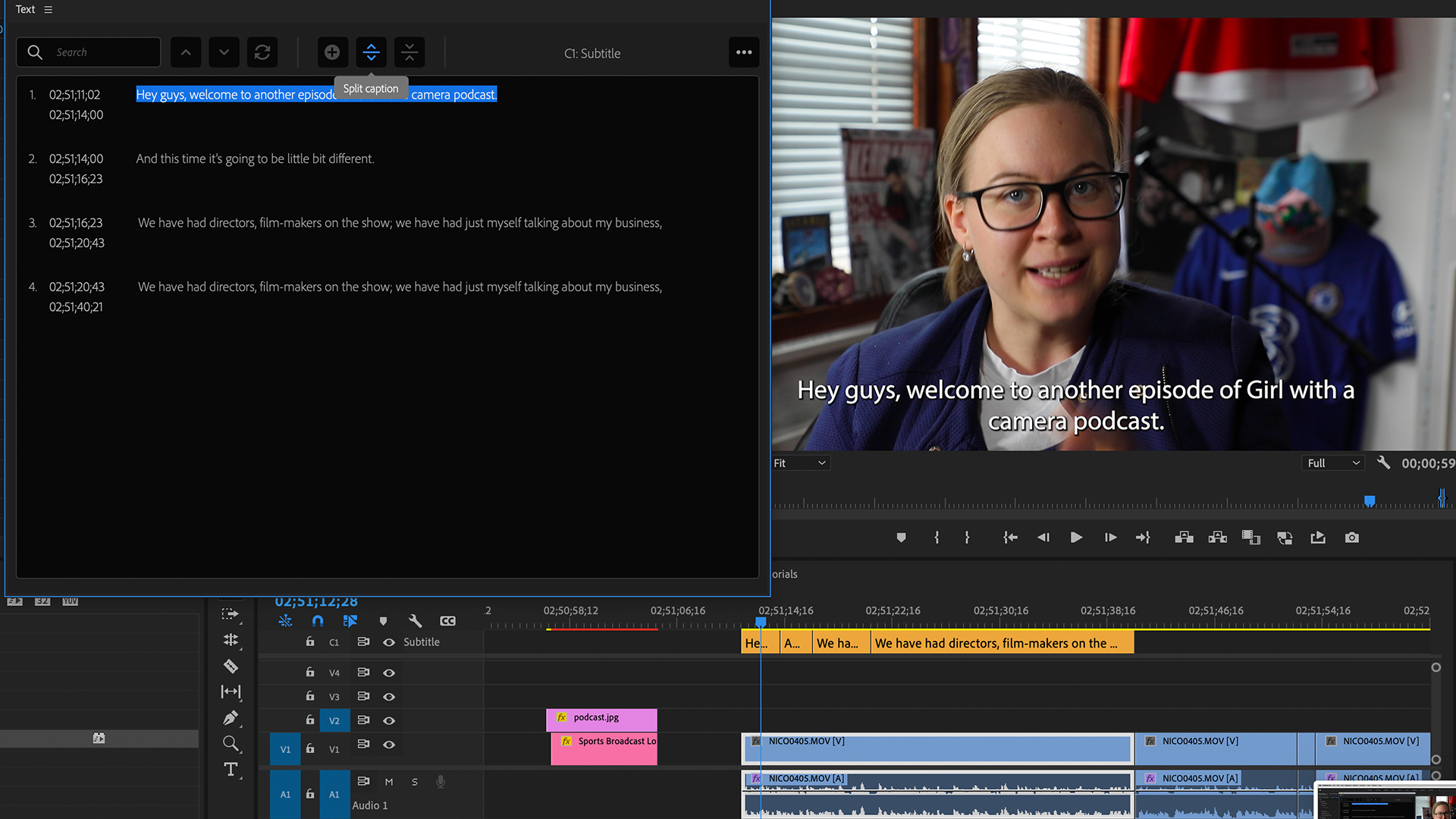Click the Extract button
The height and width of the screenshot is (819, 1456).
(x=1217, y=538)
